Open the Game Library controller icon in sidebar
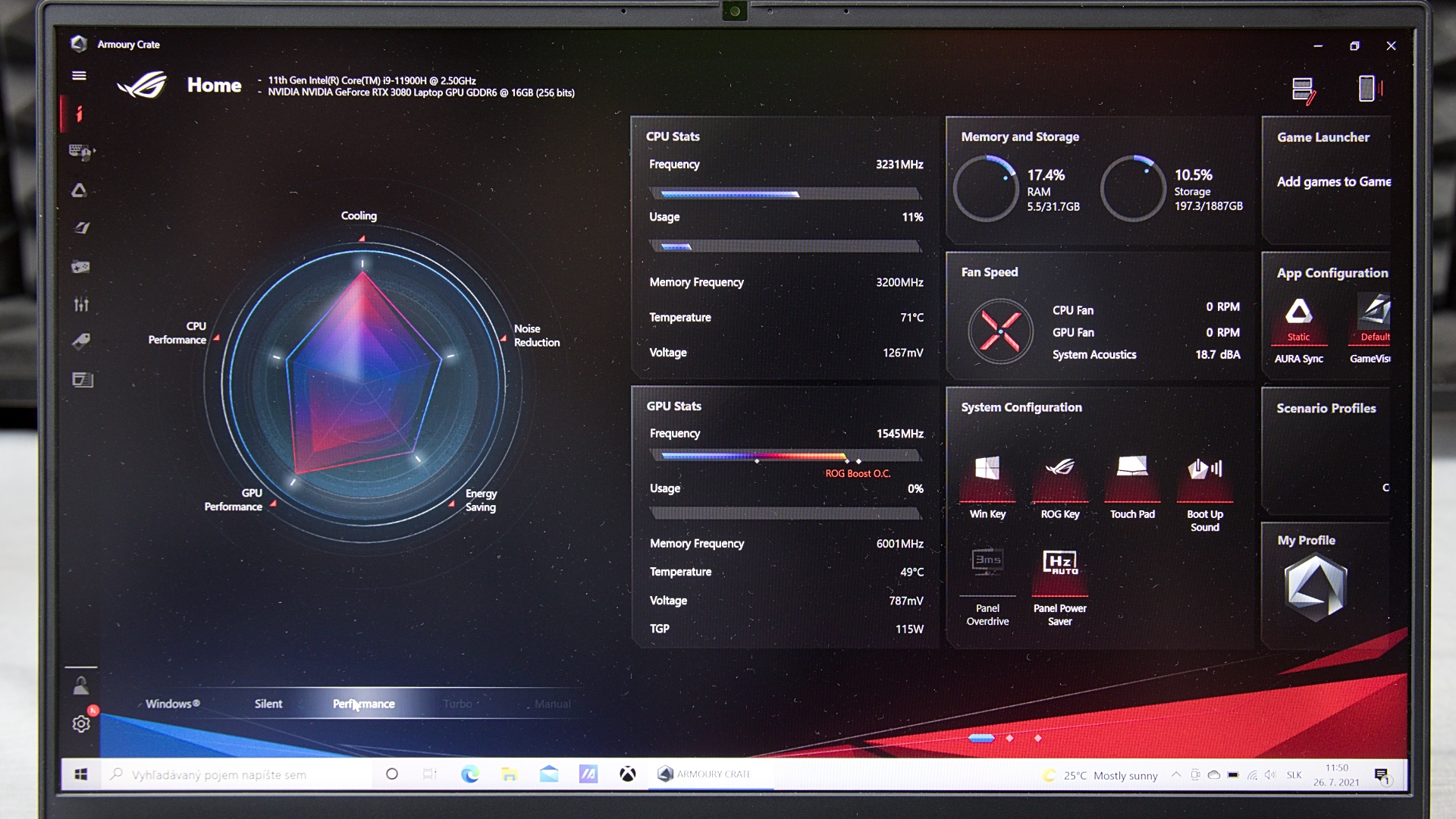This screenshot has width=1456, height=819. click(x=80, y=267)
